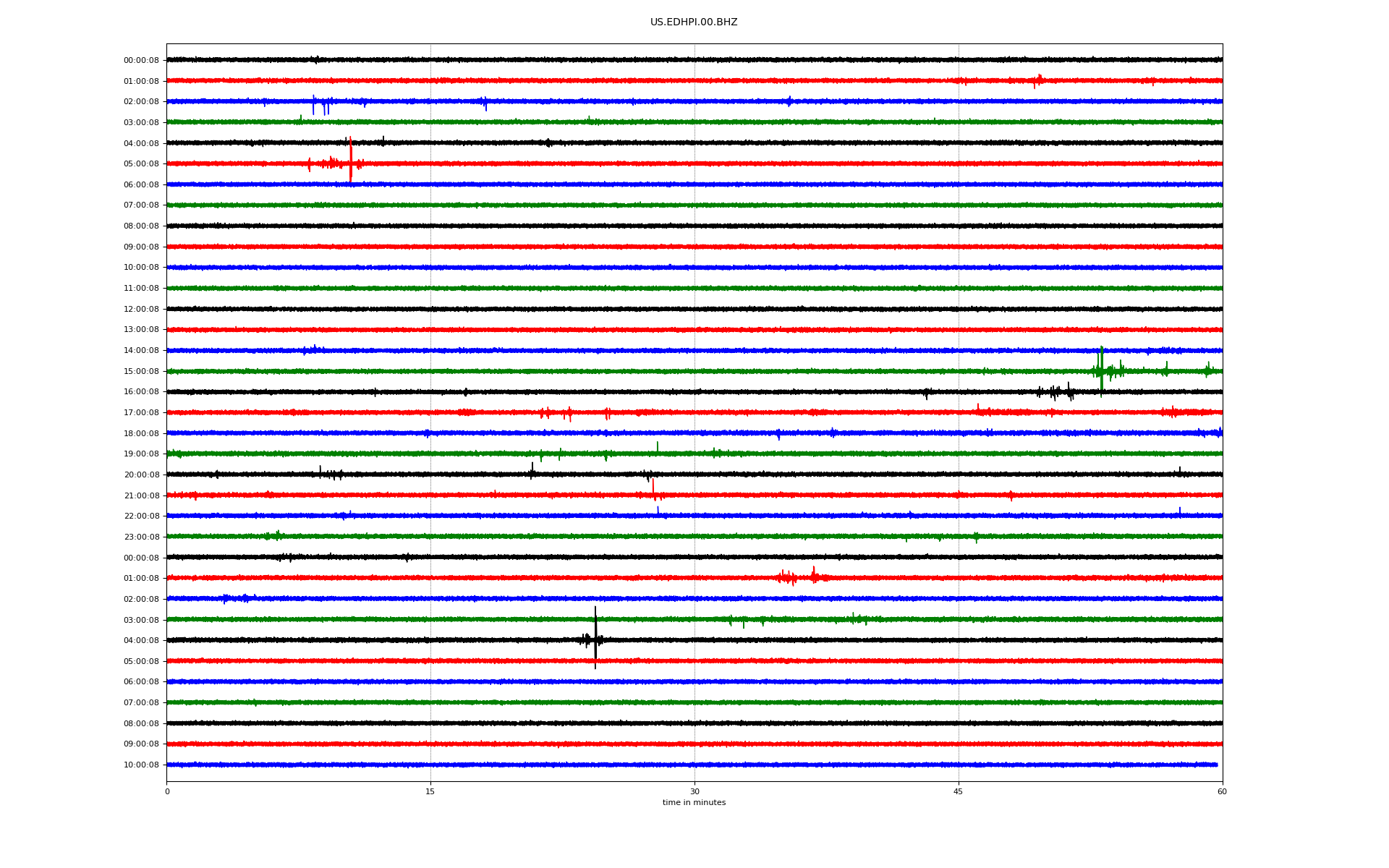
Task: Select the 14:00:08 row time label
Action: point(141,351)
